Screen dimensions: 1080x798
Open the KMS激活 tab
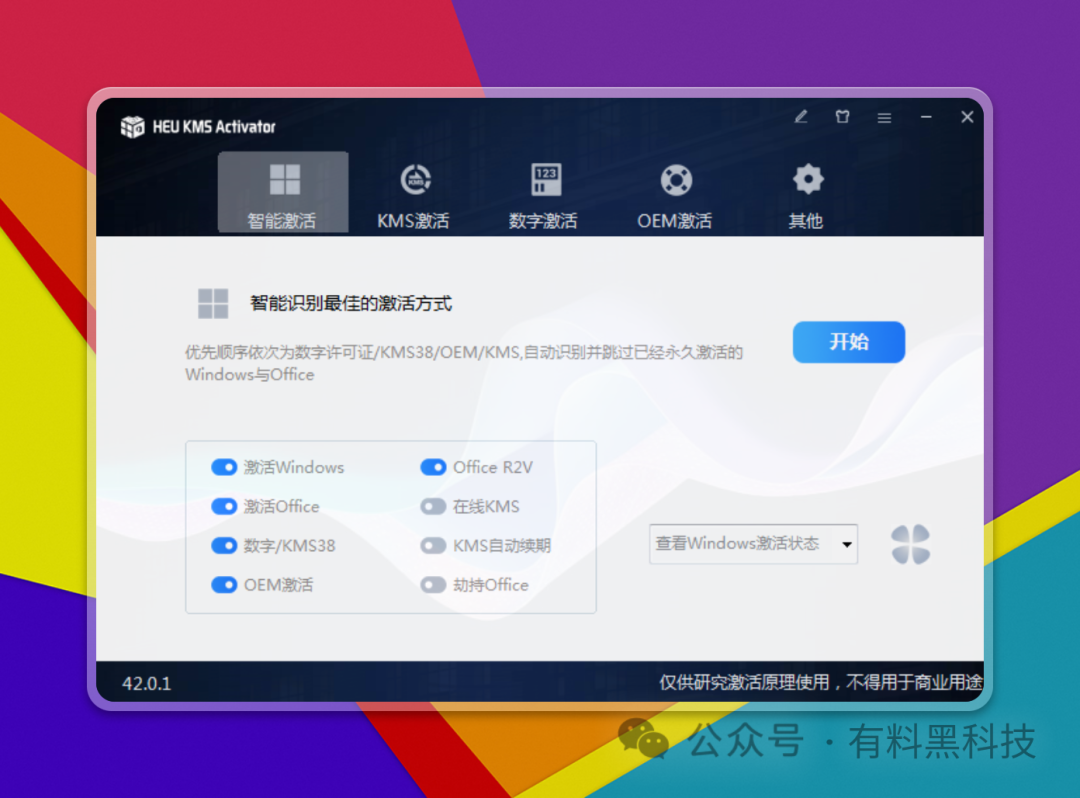point(413,195)
